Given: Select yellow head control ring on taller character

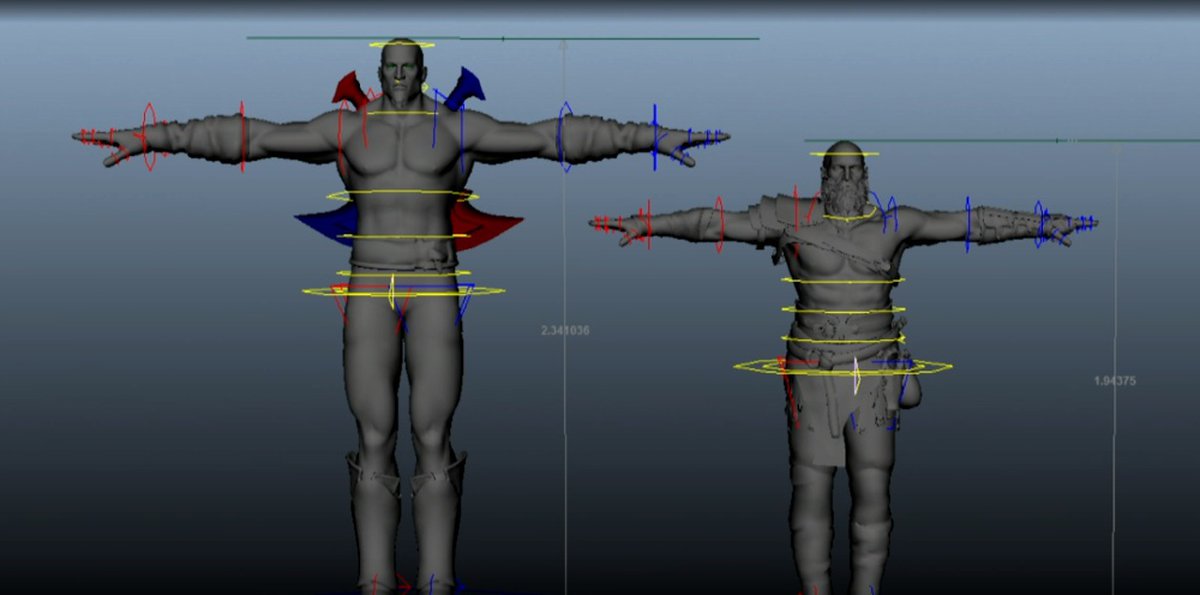Looking at the screenshot, I should tap(401, 44).
